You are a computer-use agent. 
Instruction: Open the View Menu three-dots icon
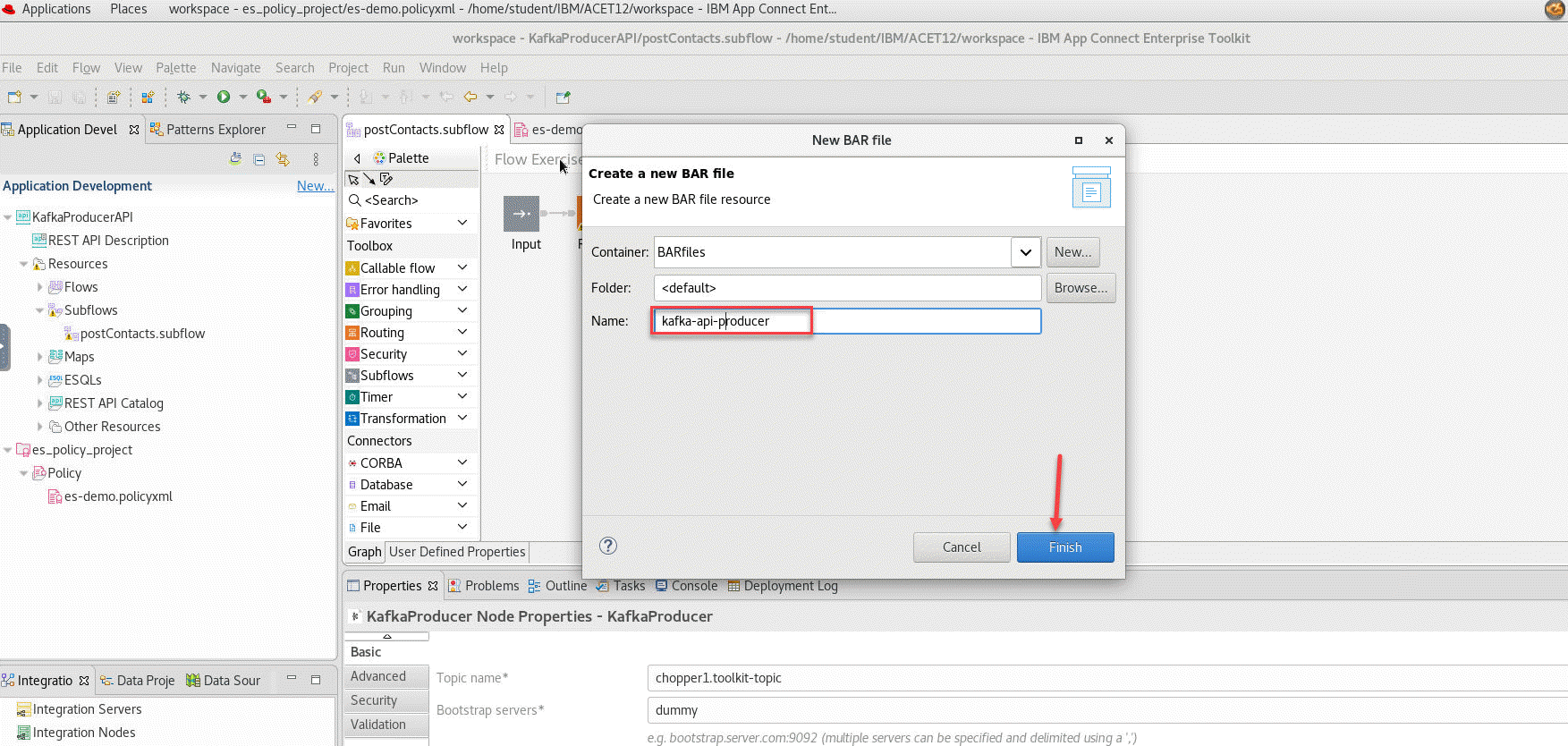(316, 159)
